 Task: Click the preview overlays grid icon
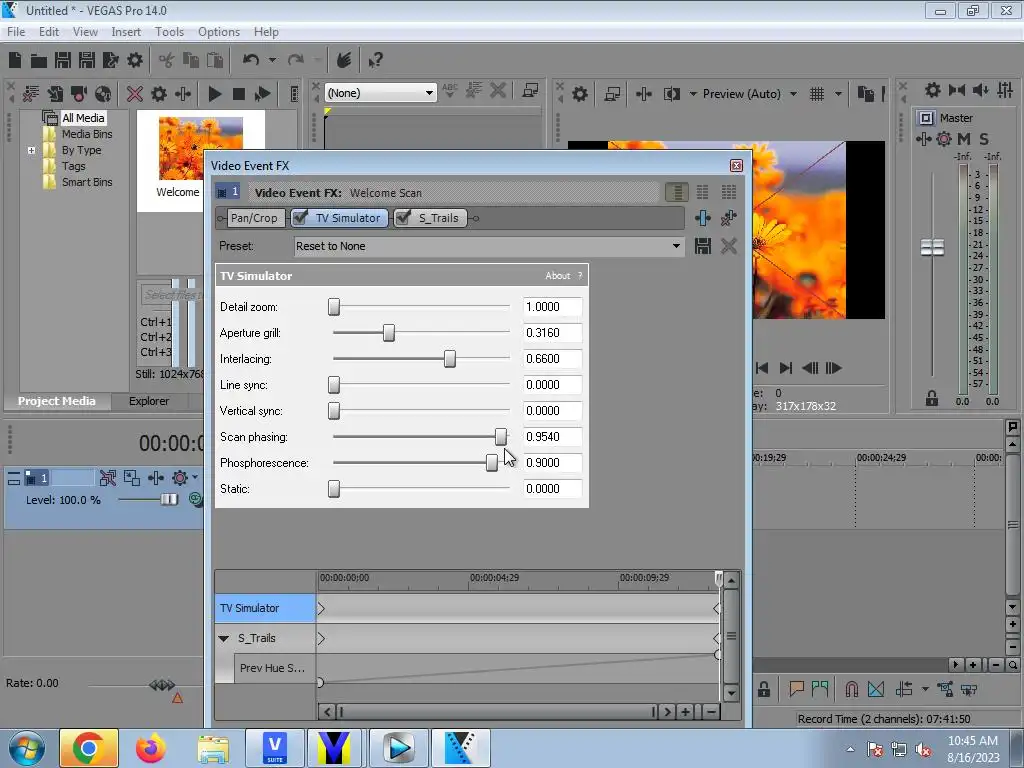(x=817, y=94)
